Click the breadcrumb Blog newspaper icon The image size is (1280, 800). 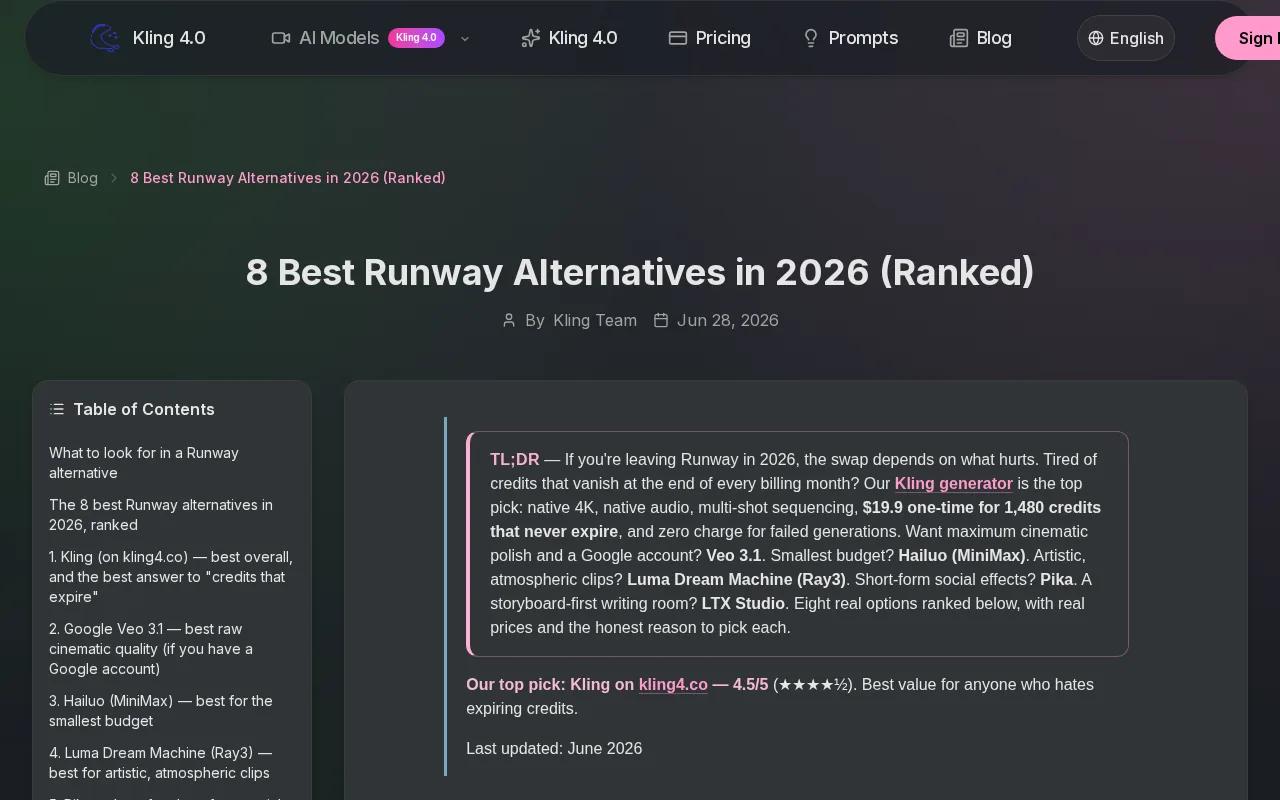52,178
